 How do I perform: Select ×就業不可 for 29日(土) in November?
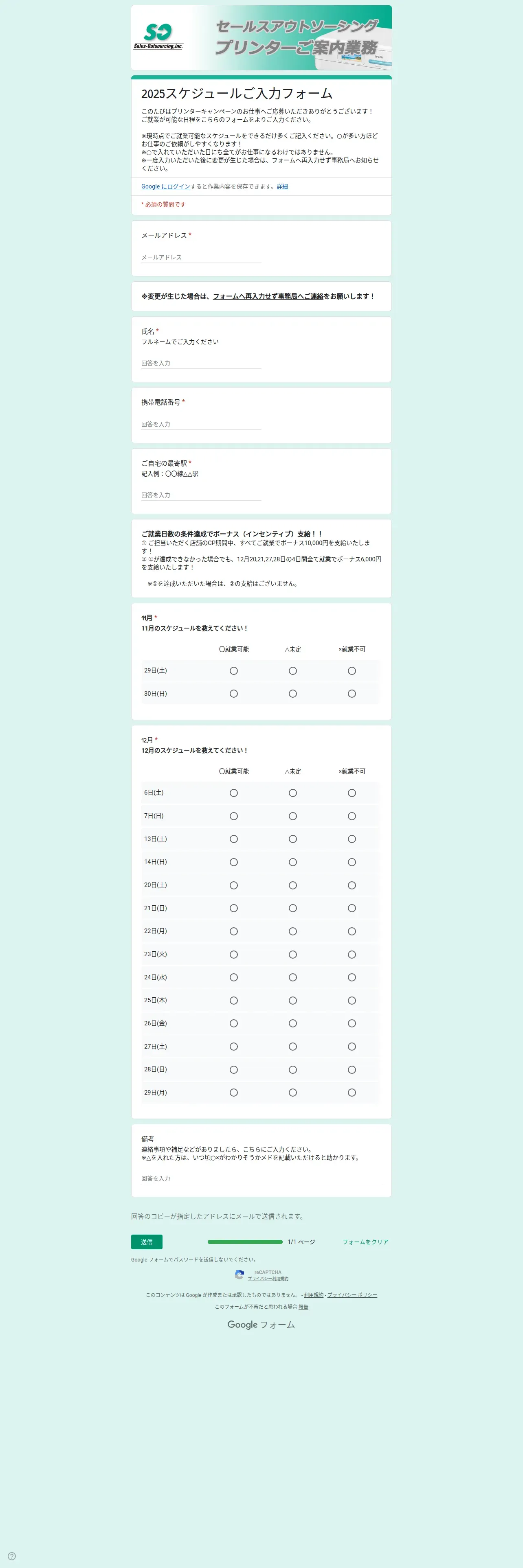coord(352,671)
